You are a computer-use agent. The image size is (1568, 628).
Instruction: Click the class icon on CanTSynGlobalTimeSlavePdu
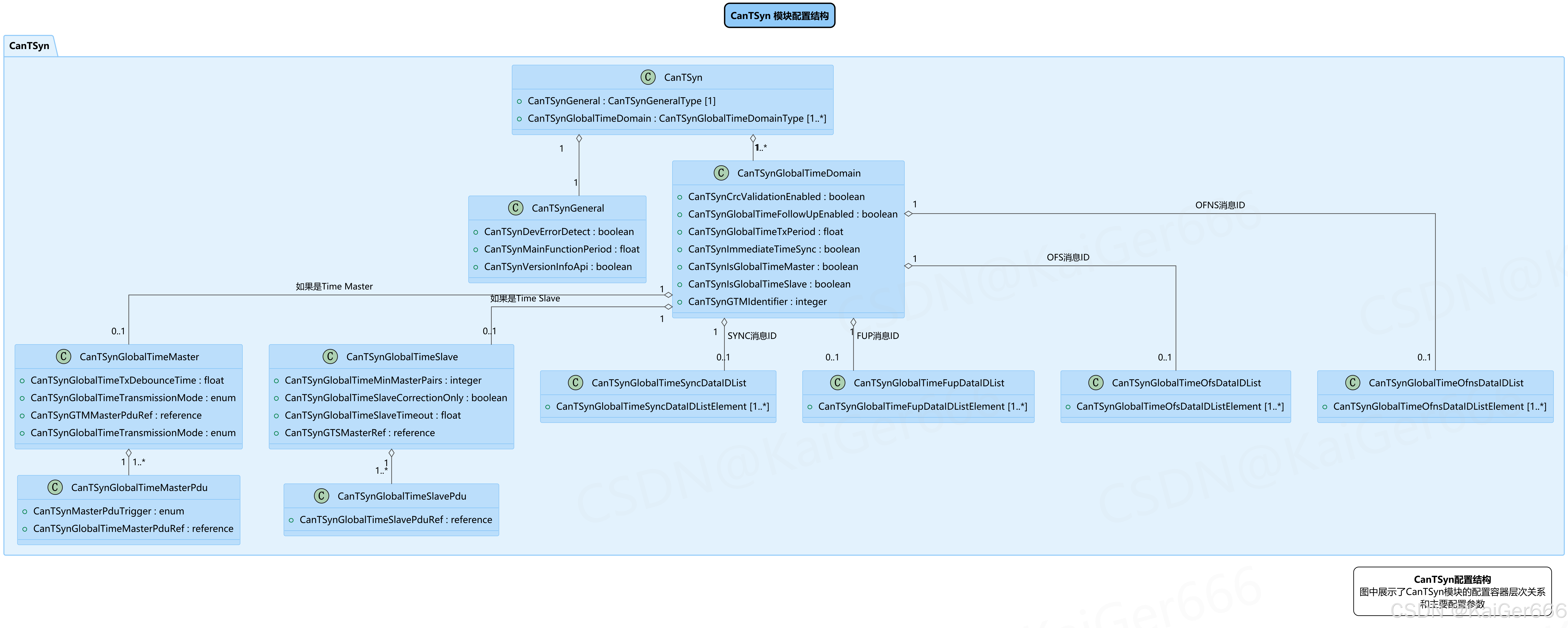pyautogui.click(x=321, y=496)
